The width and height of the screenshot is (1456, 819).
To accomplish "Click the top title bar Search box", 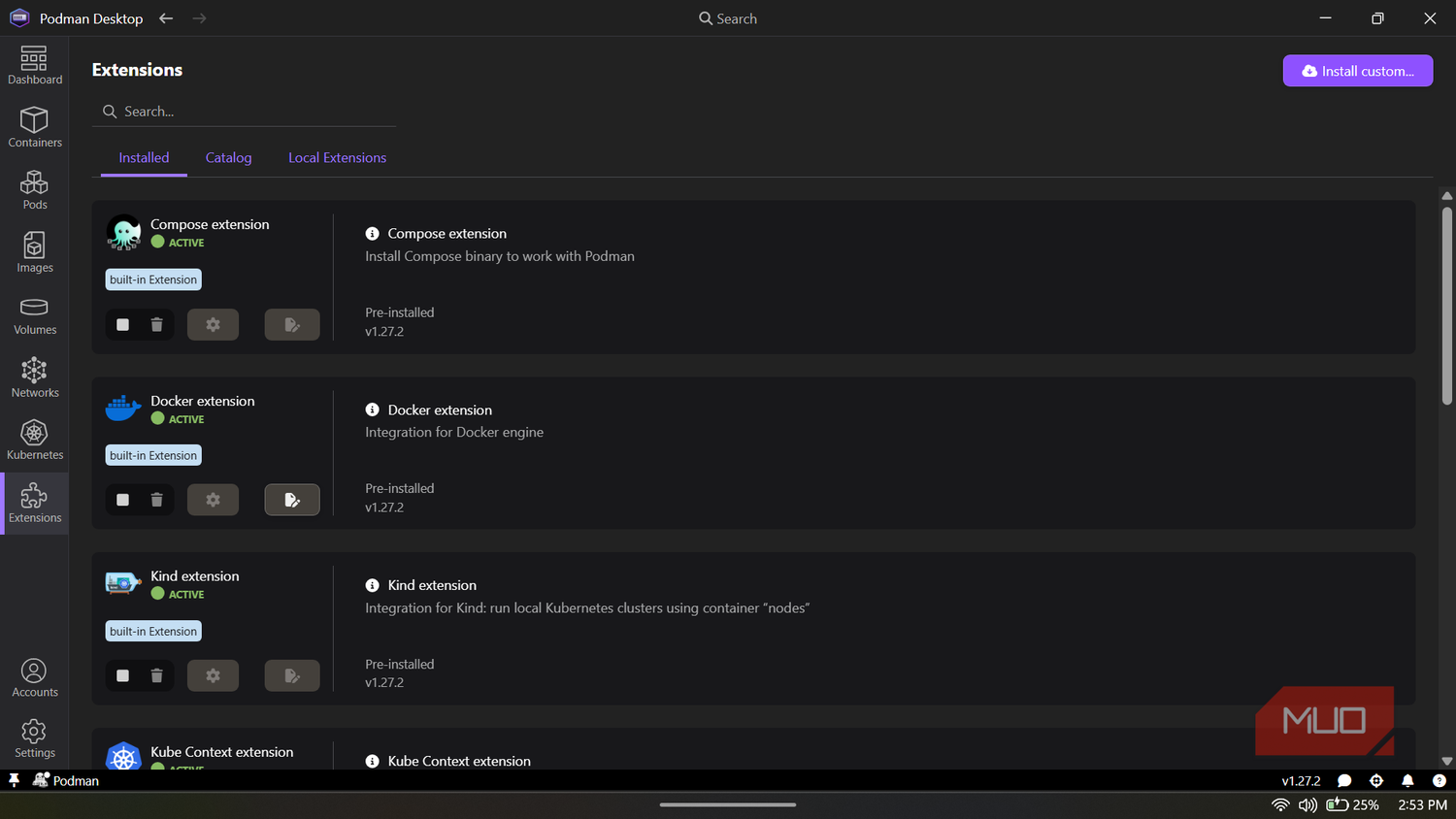I will [728, 18].
